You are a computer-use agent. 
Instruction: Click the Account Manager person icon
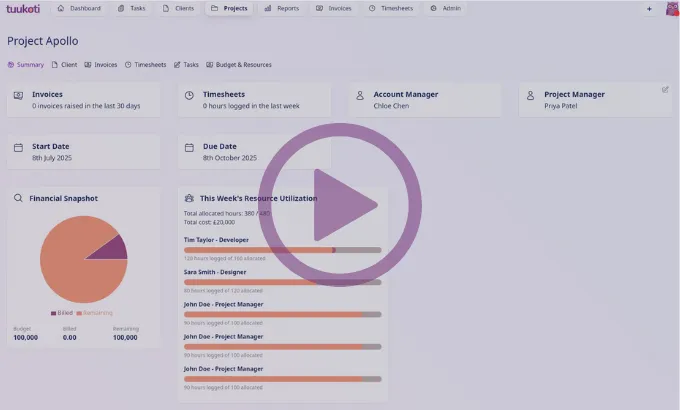(360, 95)
